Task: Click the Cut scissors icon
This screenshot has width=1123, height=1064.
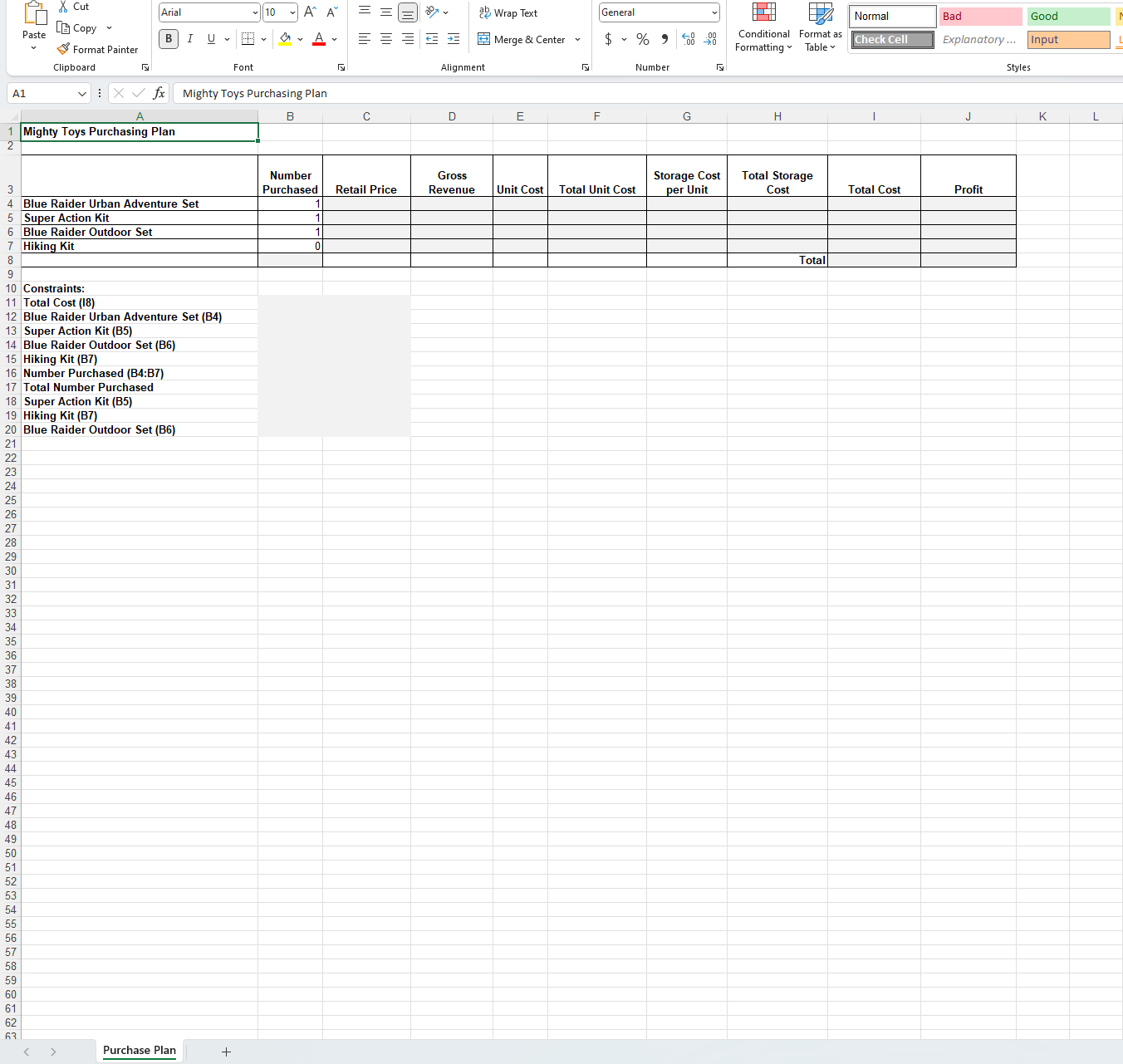Action: pos(63,7)
